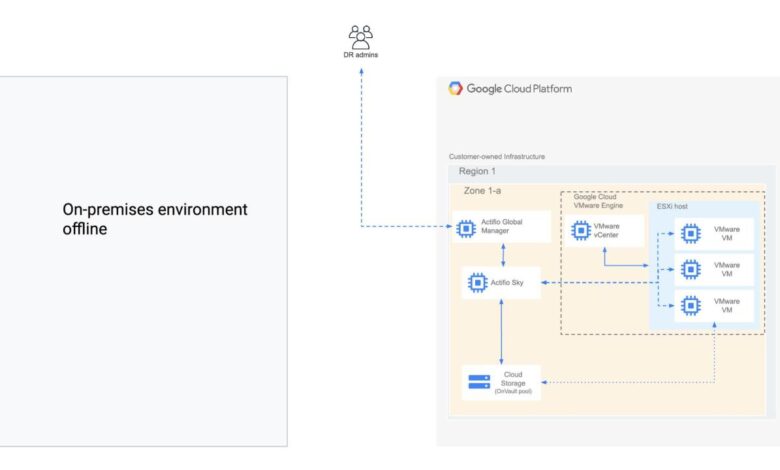
Task: Select the VMware vCenter chip icon
Action: [581, 230]
